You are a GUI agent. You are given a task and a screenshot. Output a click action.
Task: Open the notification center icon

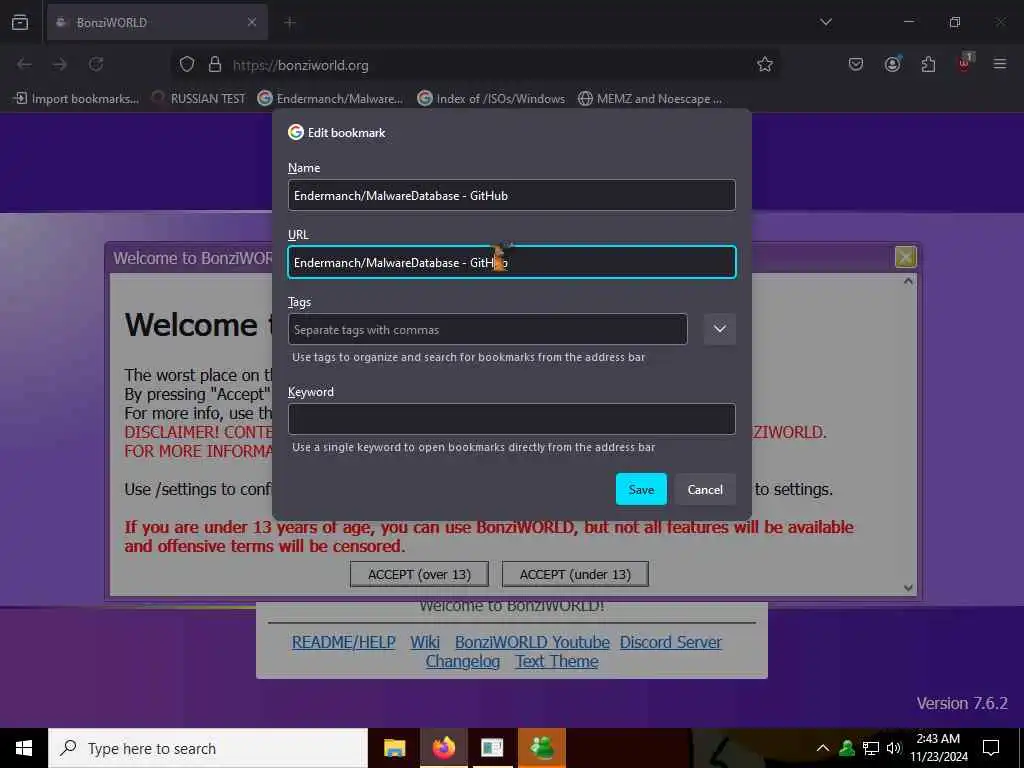click(x=991, y=748)
